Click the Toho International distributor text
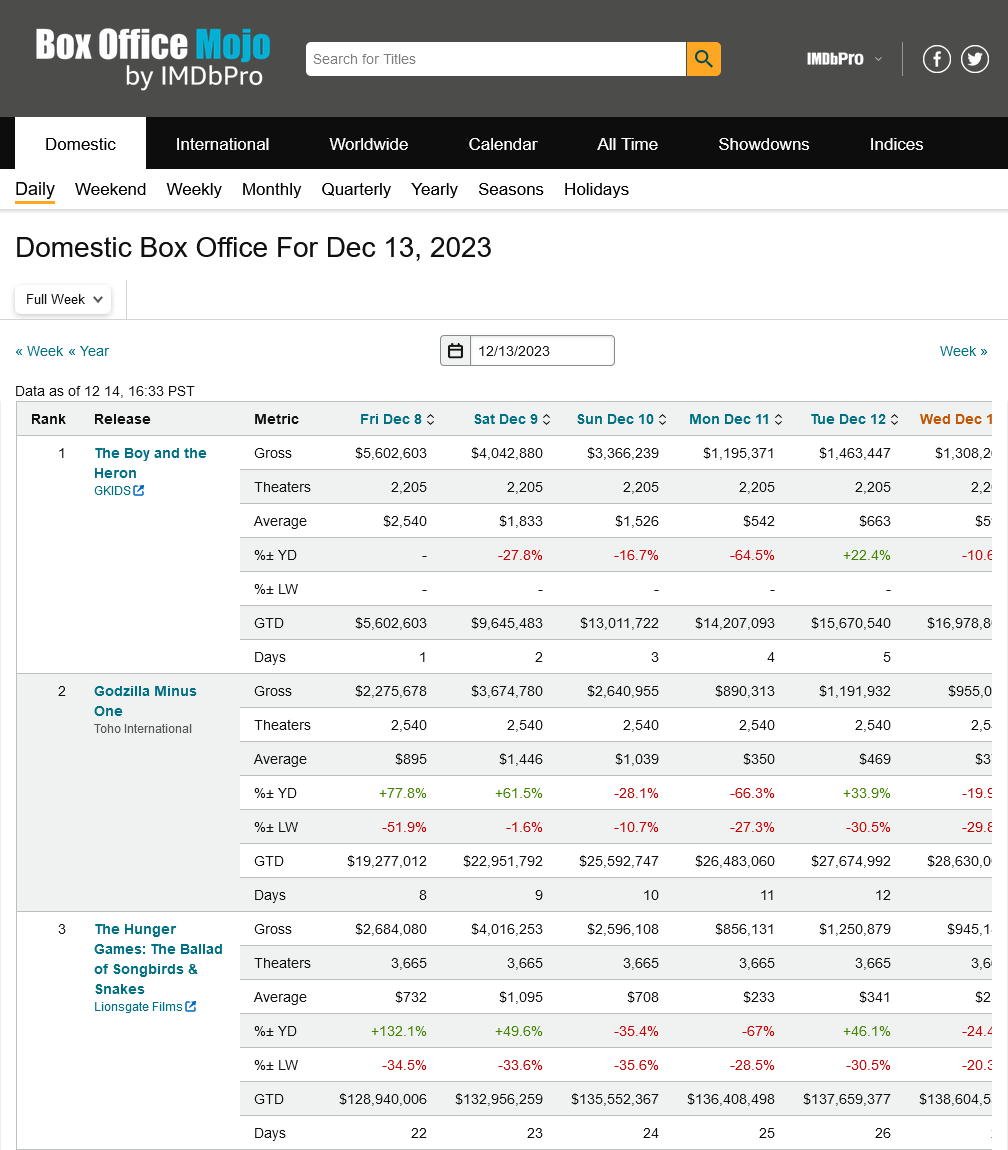 pos(143,729)
